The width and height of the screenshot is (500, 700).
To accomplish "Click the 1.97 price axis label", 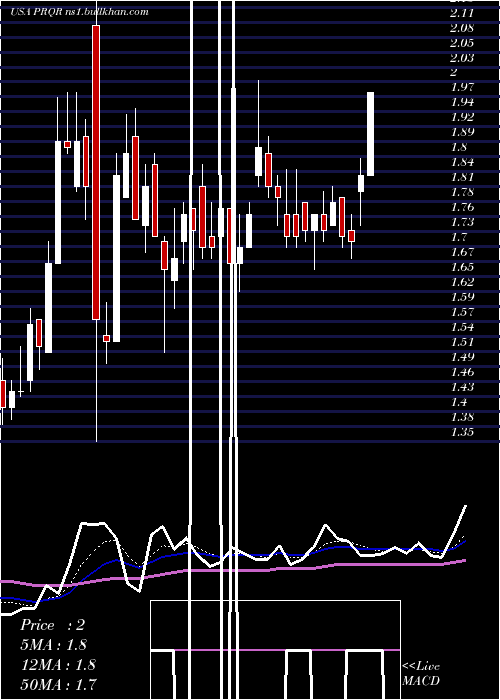I will point(462,87).
